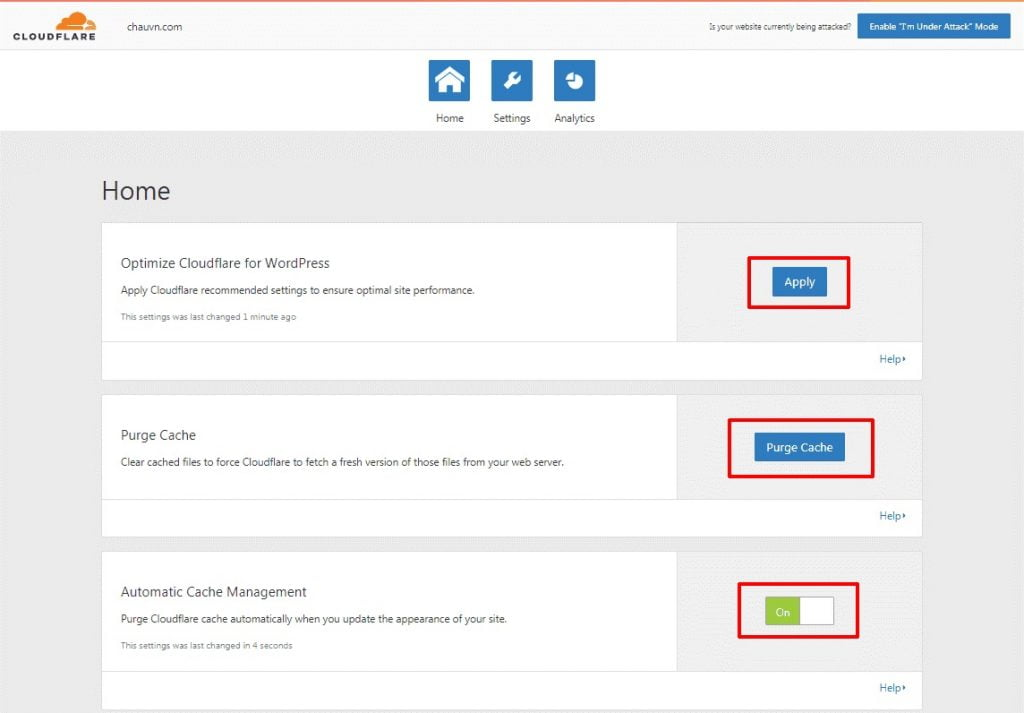Expand Help under Automatic Cache Management
Screen dimensions: 1024x713
(x=892, y=688)
